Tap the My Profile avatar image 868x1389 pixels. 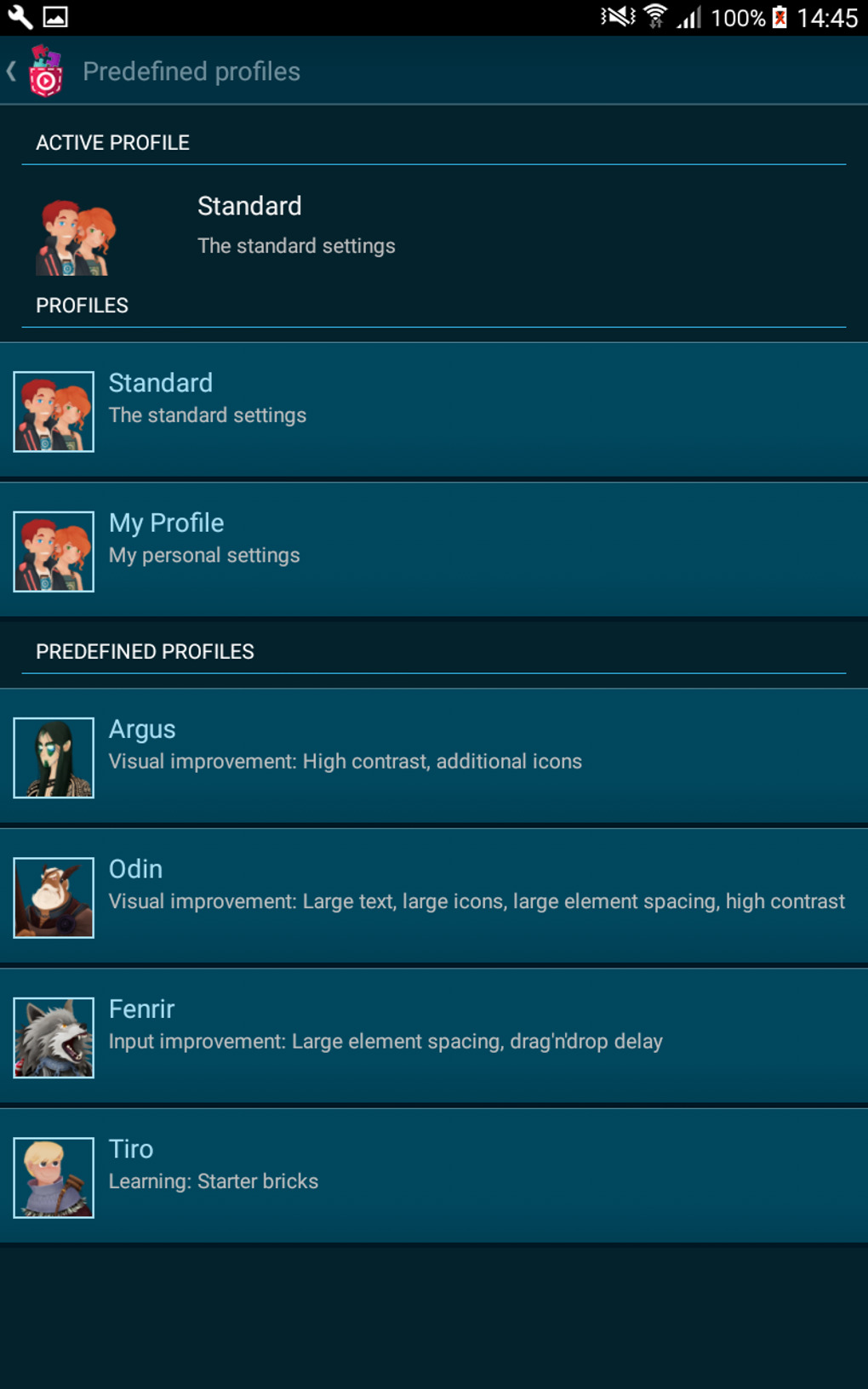[x=54, y=552]
